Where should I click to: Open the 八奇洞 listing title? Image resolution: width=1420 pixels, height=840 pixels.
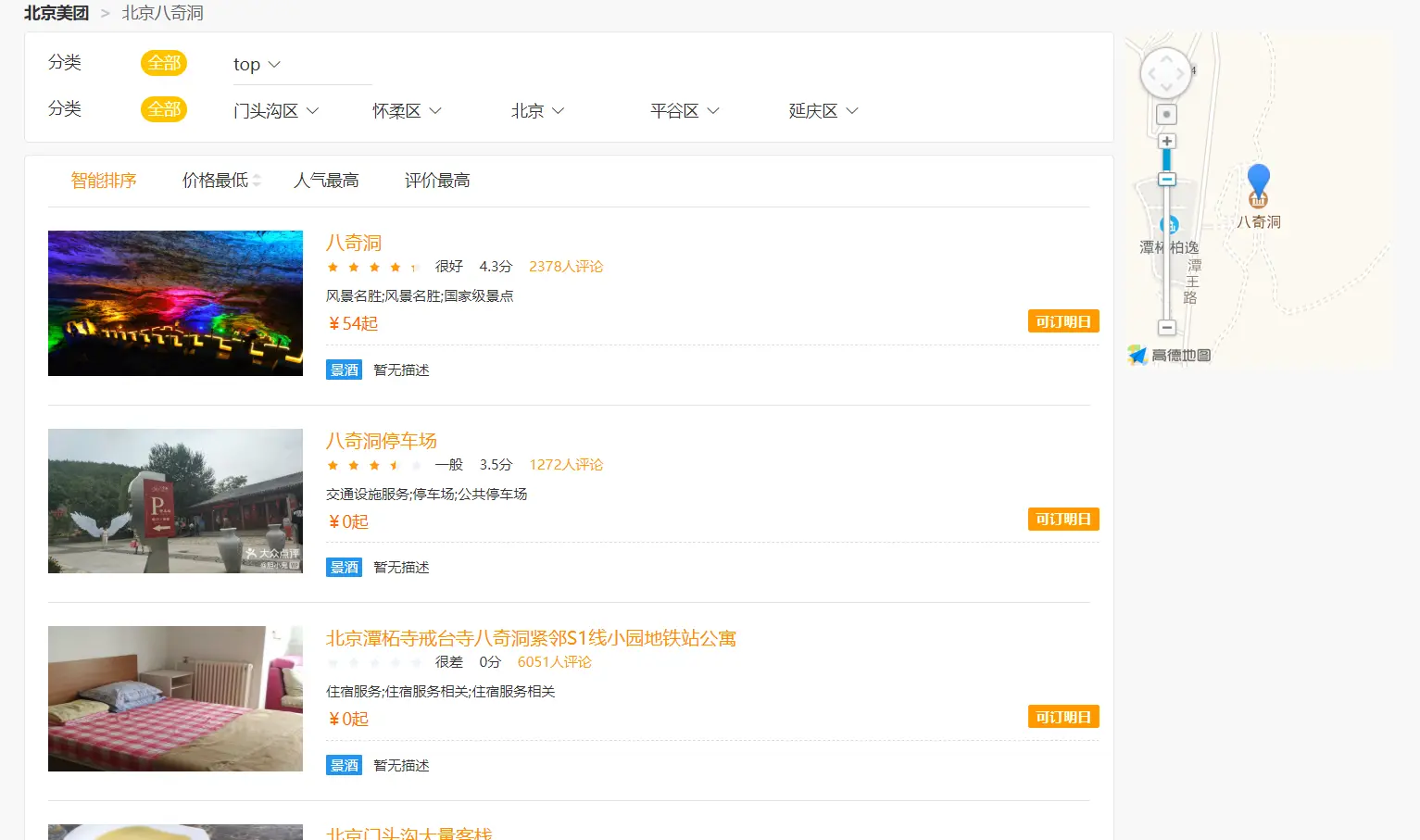[354, 243]
